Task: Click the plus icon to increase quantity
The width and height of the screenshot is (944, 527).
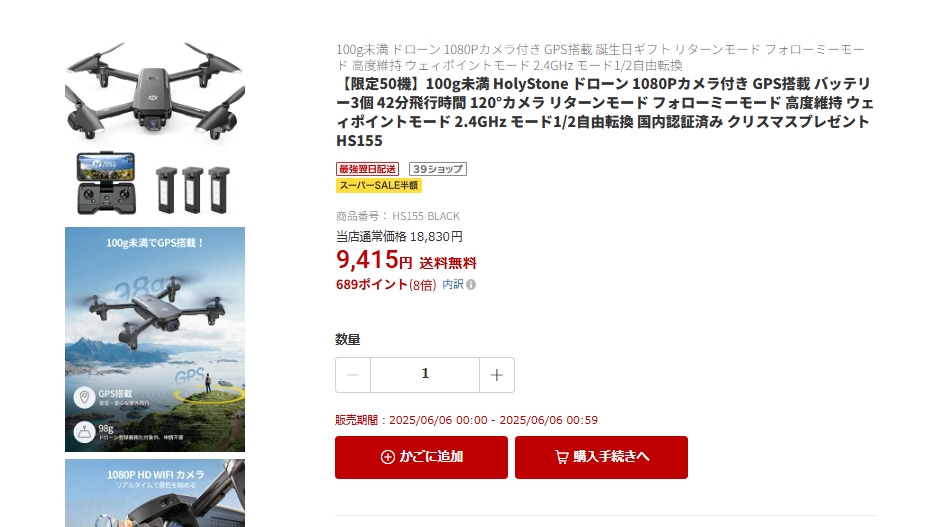Action: pyautogui.click(x=497, y=375)
